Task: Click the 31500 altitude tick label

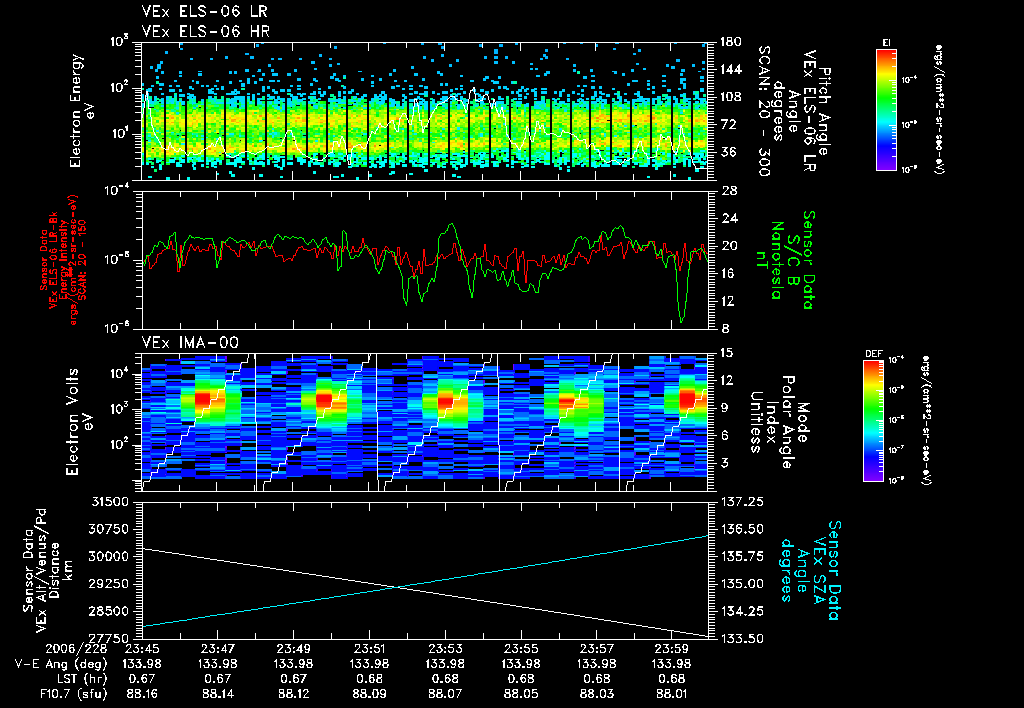Action: 108,502
